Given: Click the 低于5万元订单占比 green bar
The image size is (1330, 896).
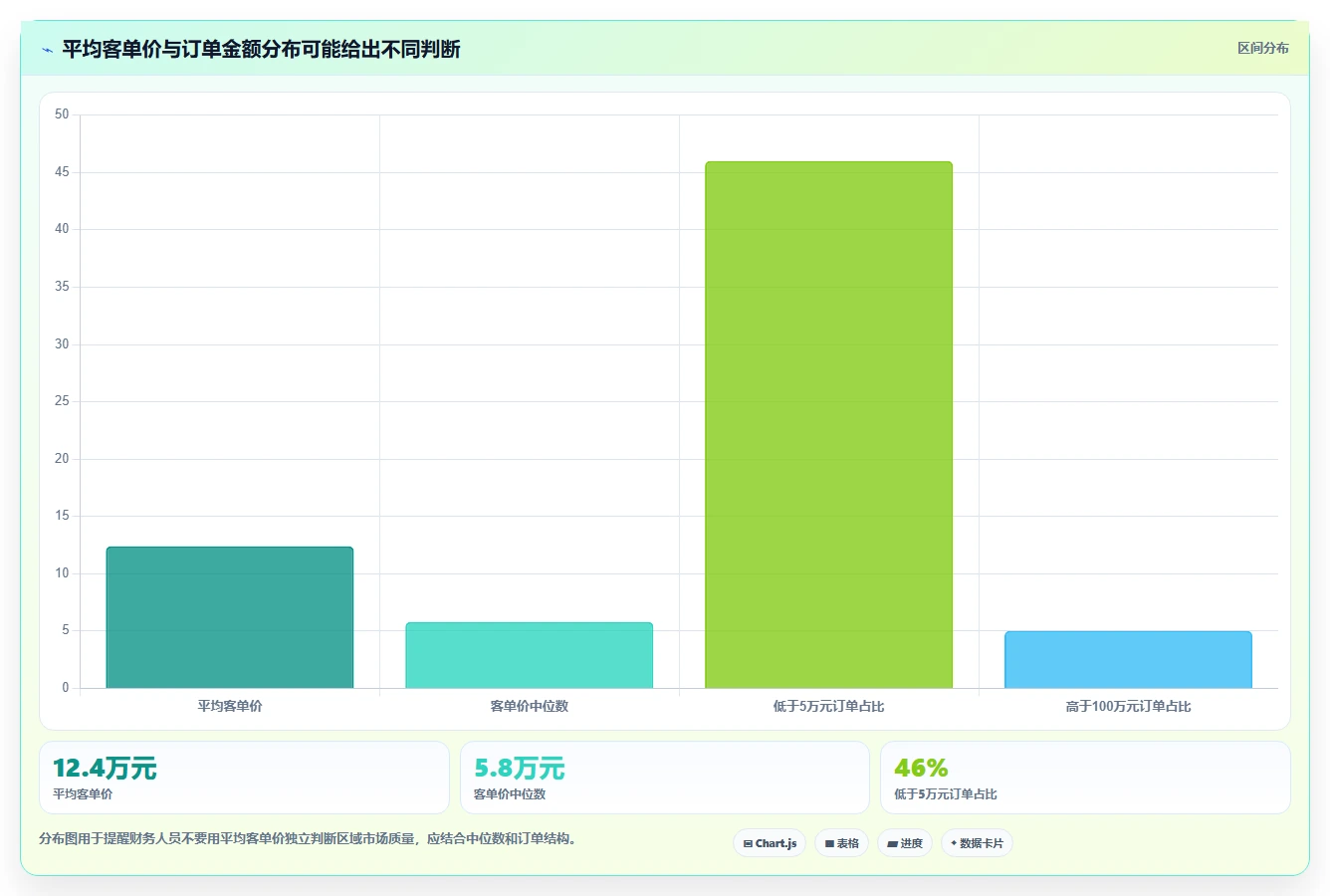Looking at the screenshot, I should tap(829, 425).
